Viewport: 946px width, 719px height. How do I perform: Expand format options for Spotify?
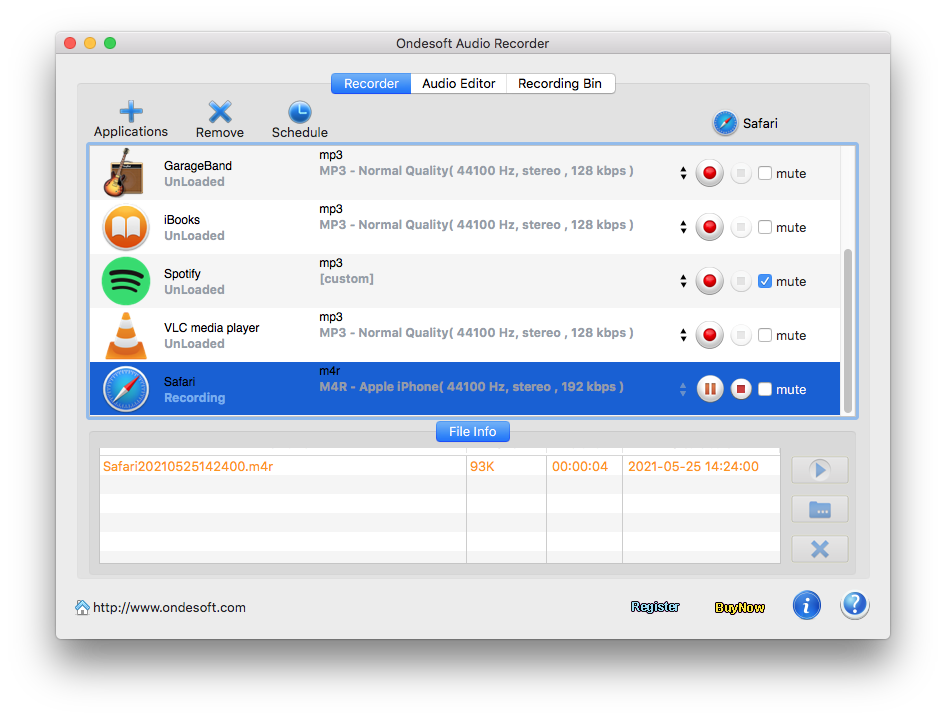click(683, 281)
